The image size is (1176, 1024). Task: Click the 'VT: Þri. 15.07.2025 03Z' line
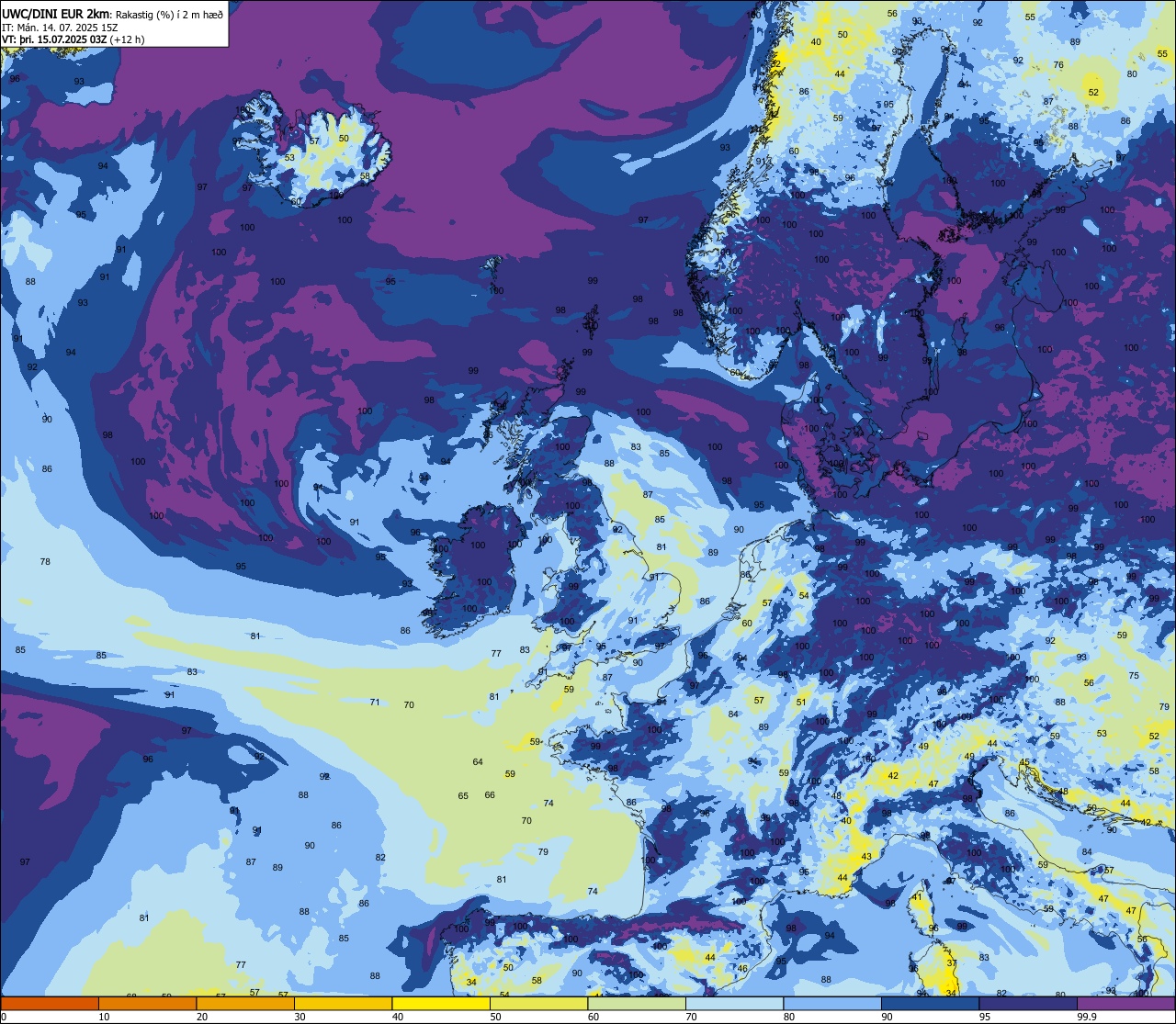[54, 39]
